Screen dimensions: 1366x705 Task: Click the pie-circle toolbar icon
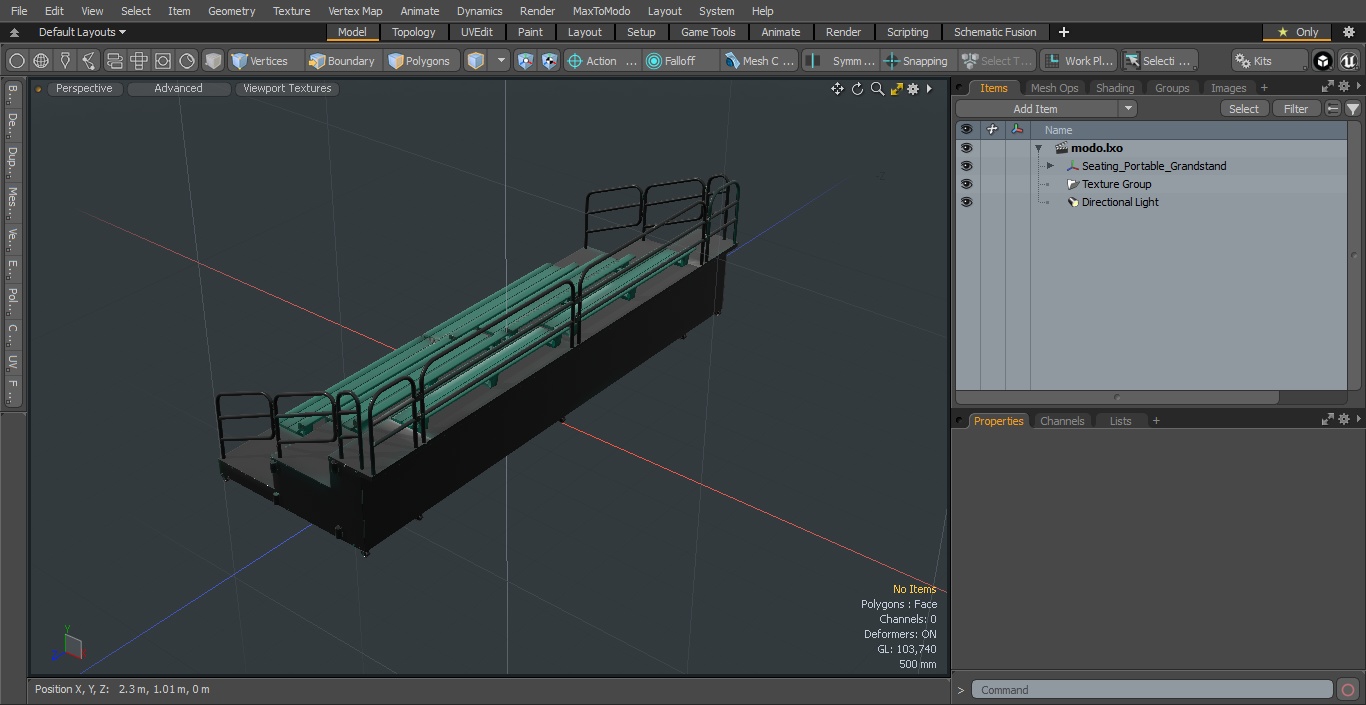(x=187, y=61)
